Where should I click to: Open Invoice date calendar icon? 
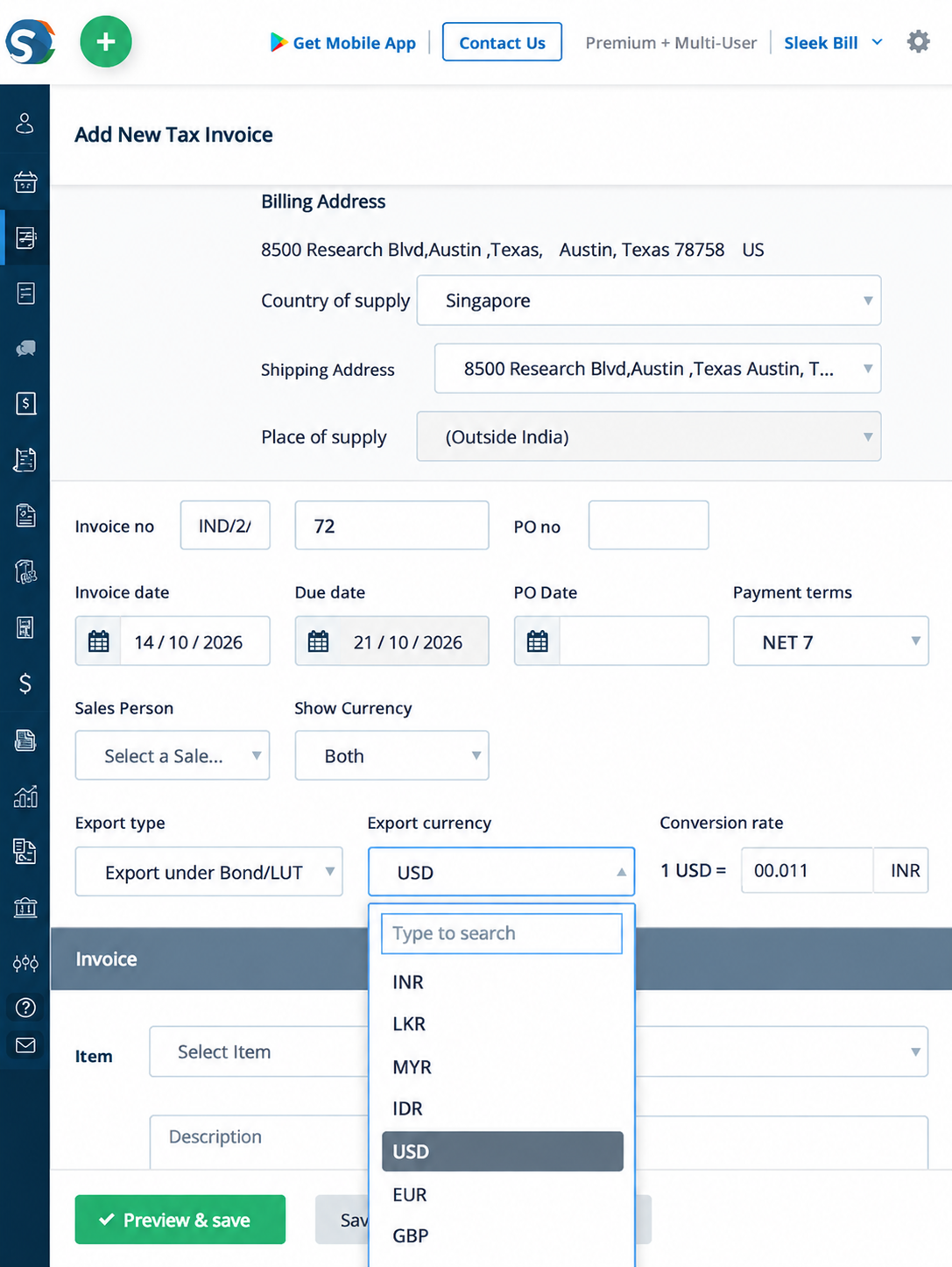(98, 641)
